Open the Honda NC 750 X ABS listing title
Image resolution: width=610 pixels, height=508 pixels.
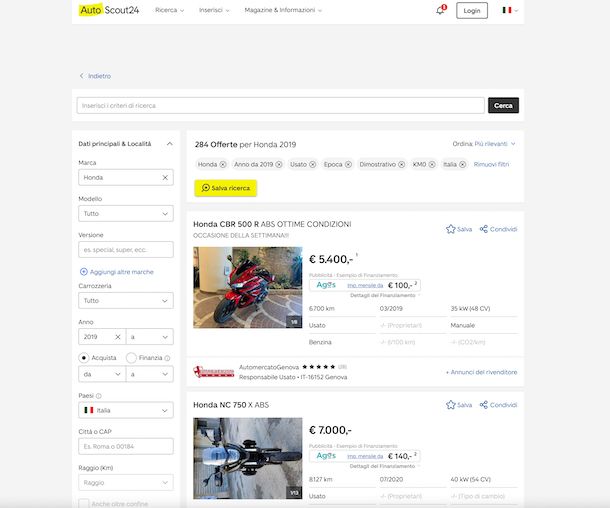click(x=231, y=405)
